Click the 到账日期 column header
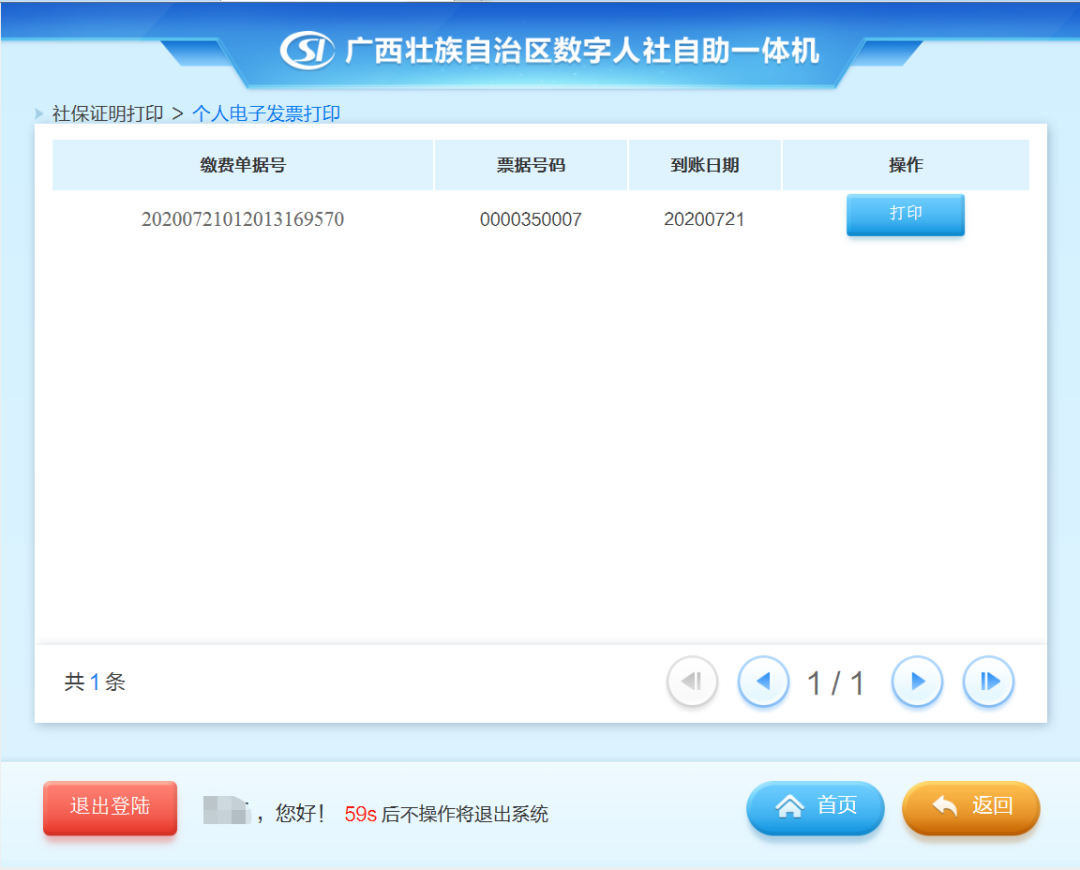Viewport: 1080px width, 870px height. coord(704,165)
